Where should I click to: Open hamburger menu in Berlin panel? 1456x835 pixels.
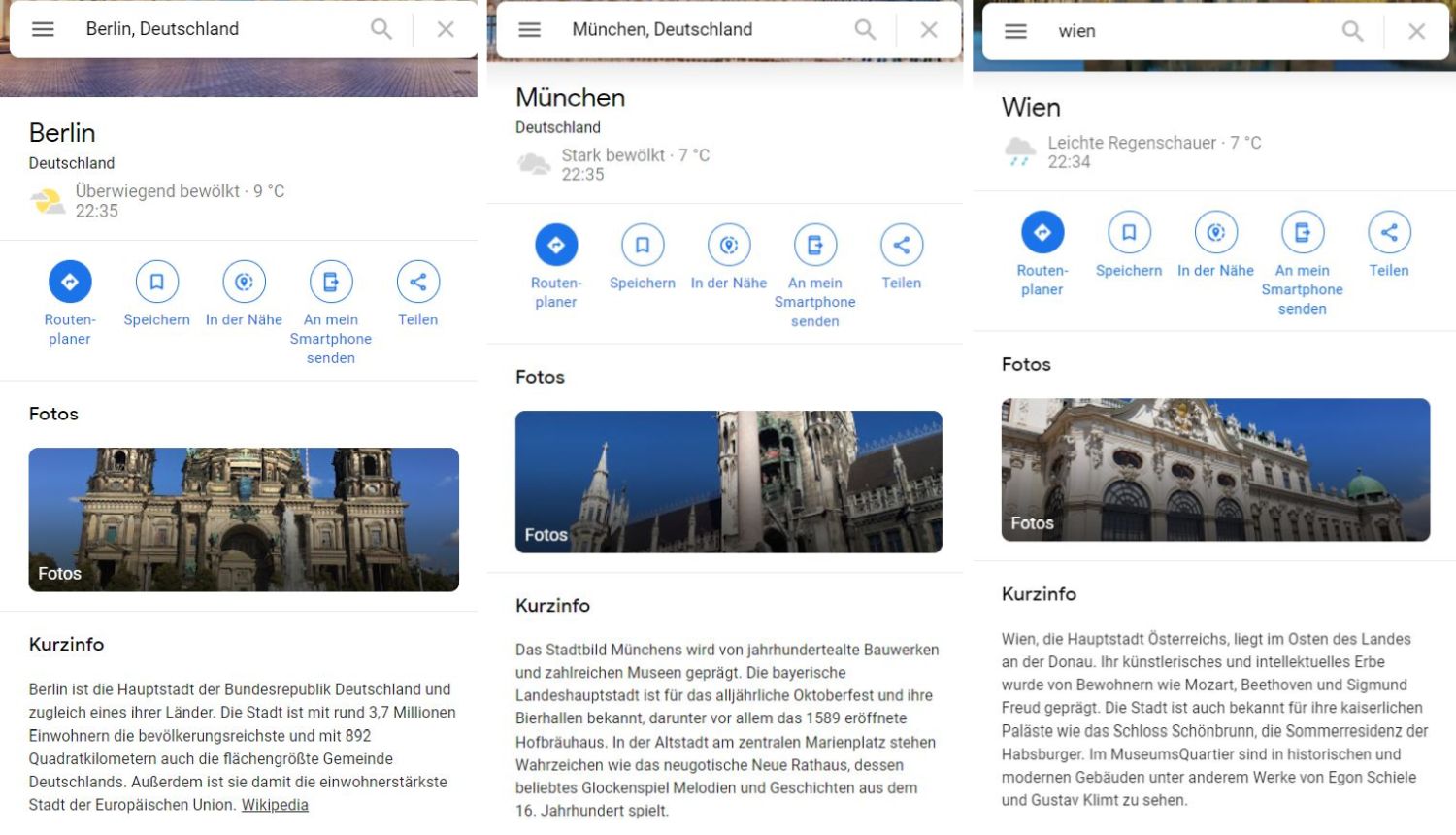43,29
